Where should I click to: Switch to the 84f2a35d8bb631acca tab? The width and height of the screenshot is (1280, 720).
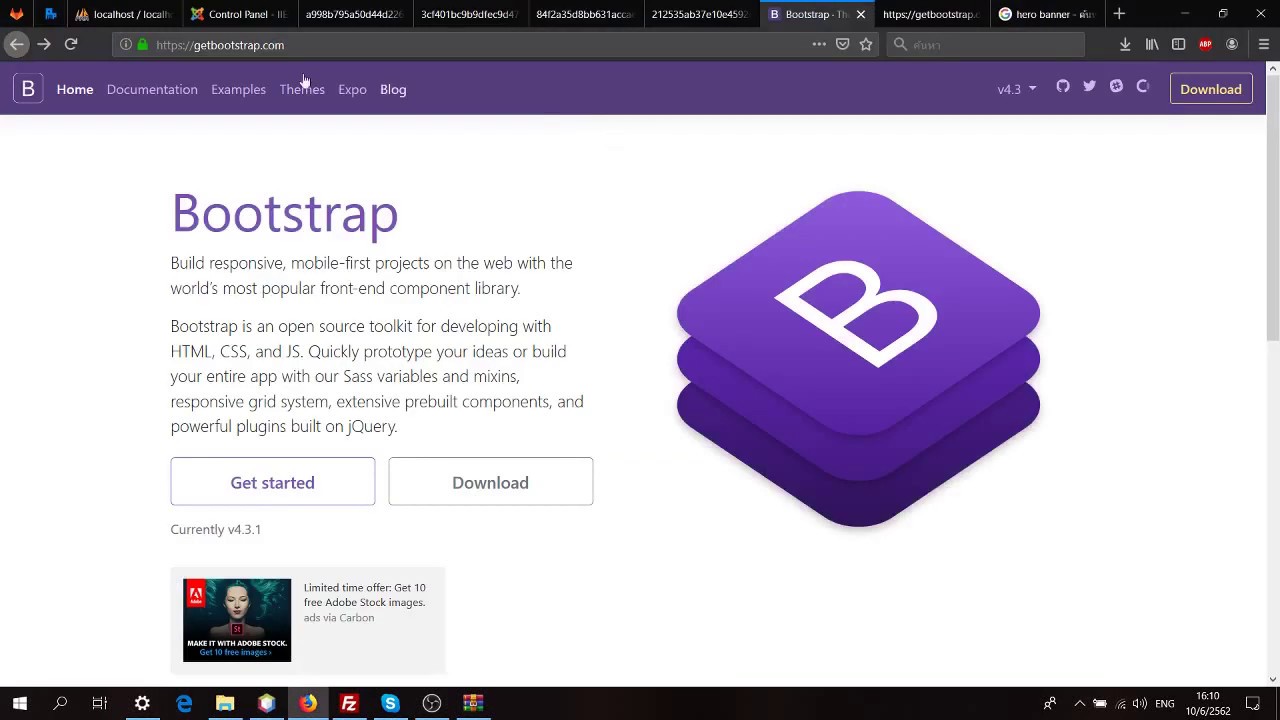[x=585, y=14]
